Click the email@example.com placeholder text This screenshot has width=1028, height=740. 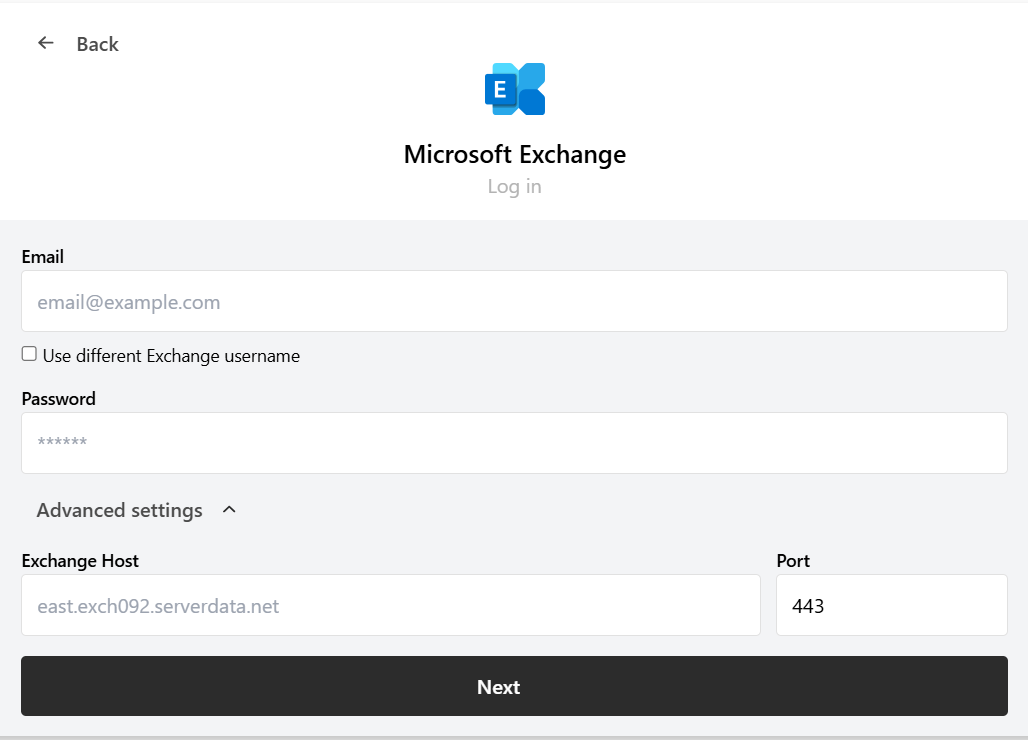point(129,302)
